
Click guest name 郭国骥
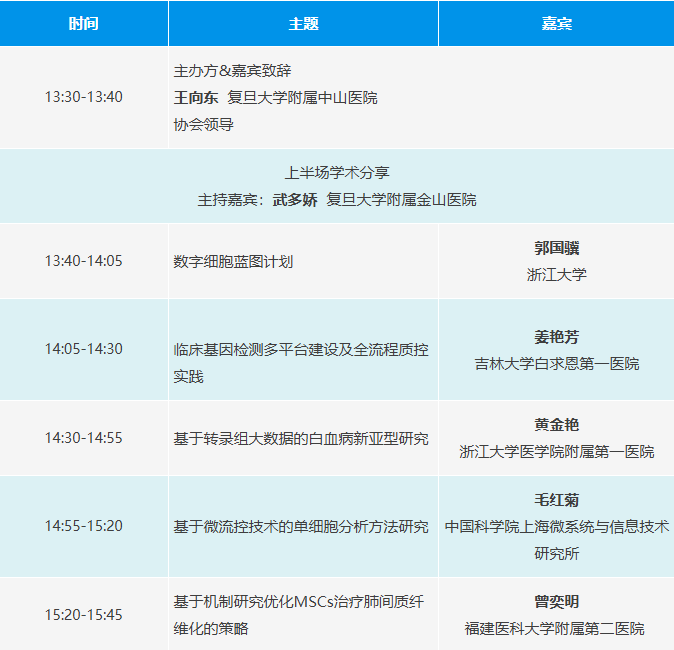click(x=556, y=248)
